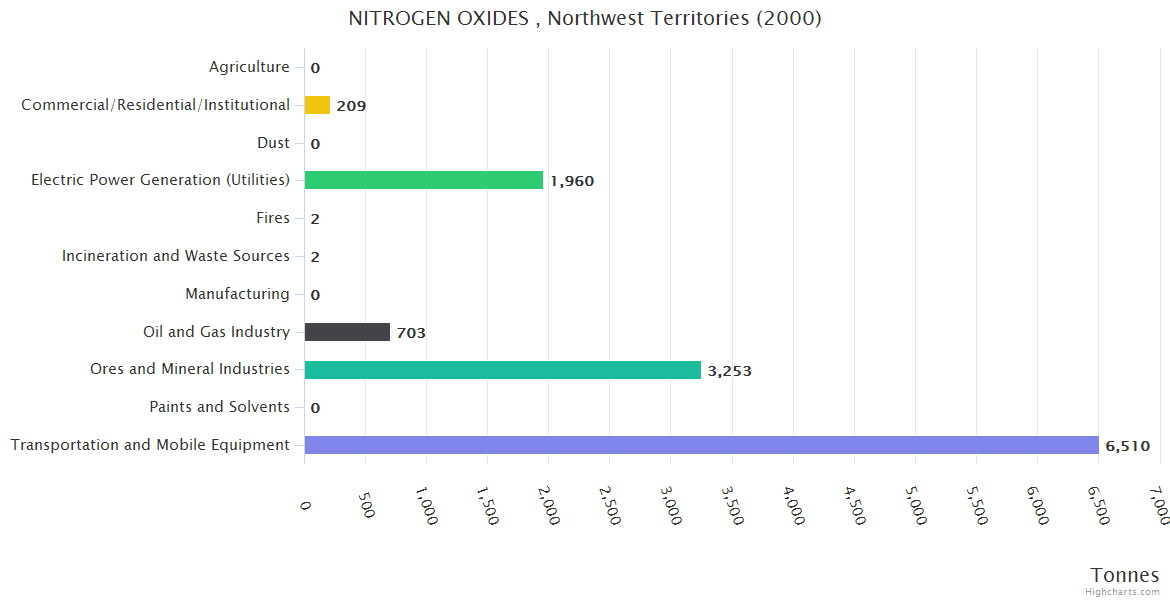This screenshot has width=1170, height=600.
Task: Click the Fires category label
Action: tap(273, 218)
